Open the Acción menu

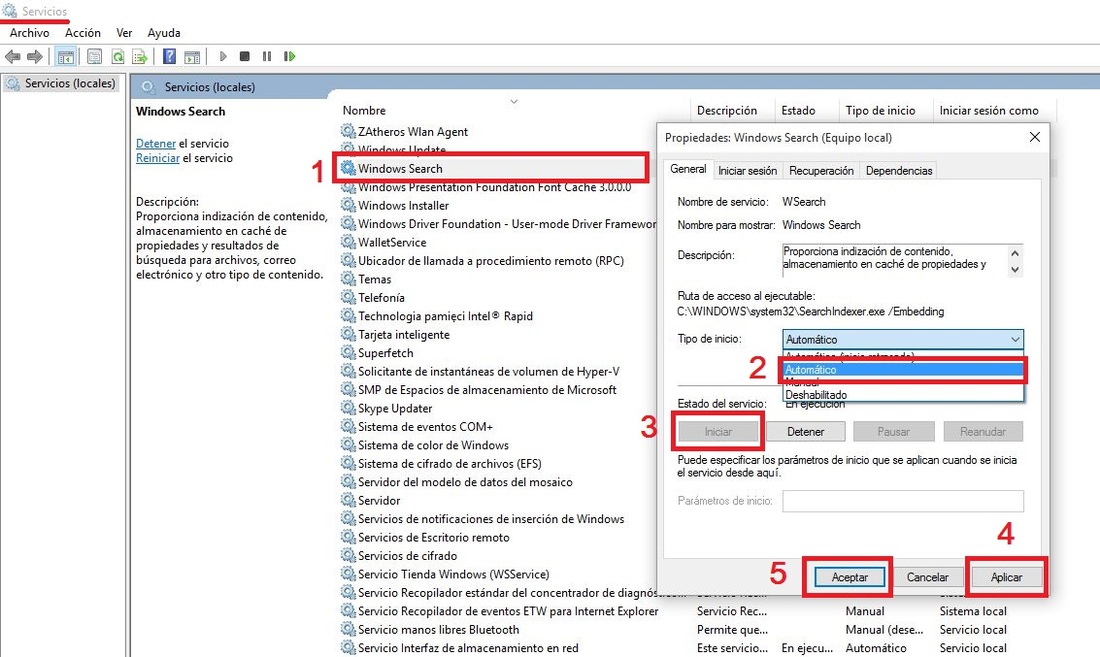click(x=83, y=32)
